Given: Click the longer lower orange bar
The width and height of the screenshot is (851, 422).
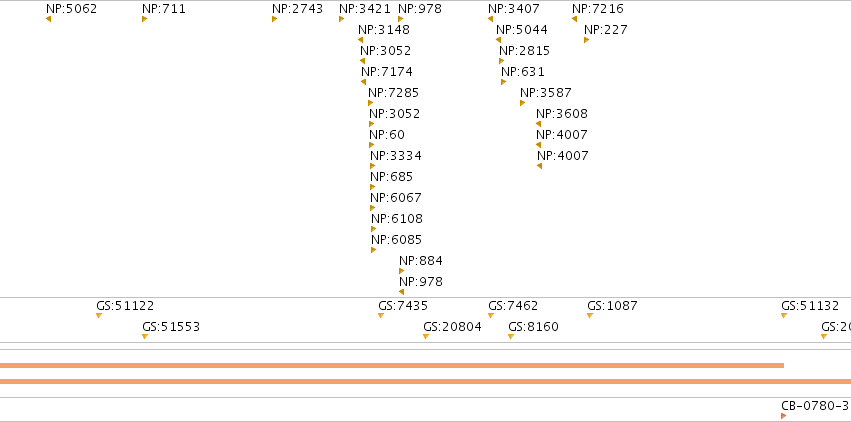Looking at the screenshot, I should coord(426,382).
